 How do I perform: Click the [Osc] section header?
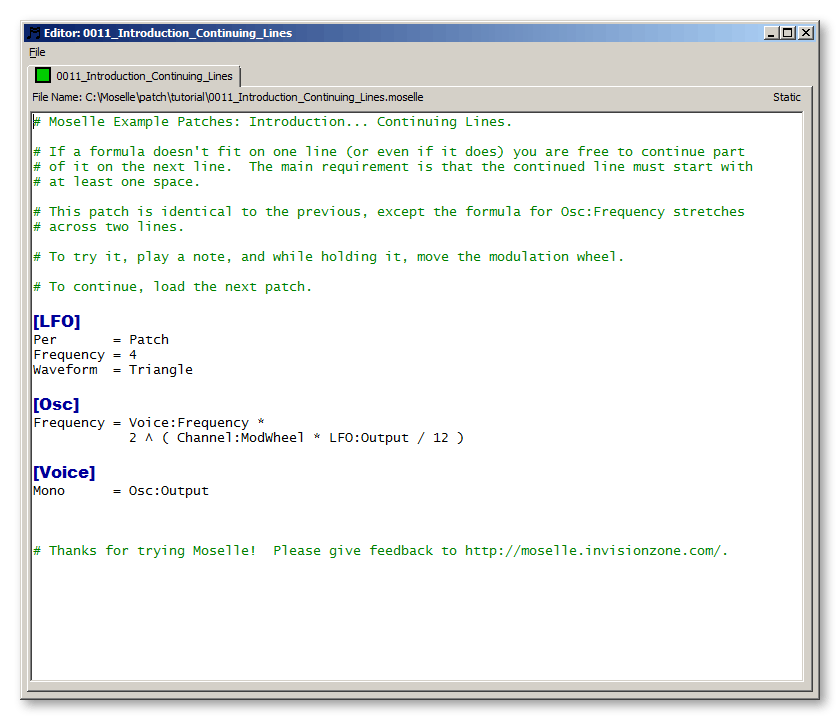(x=56, y=404)
